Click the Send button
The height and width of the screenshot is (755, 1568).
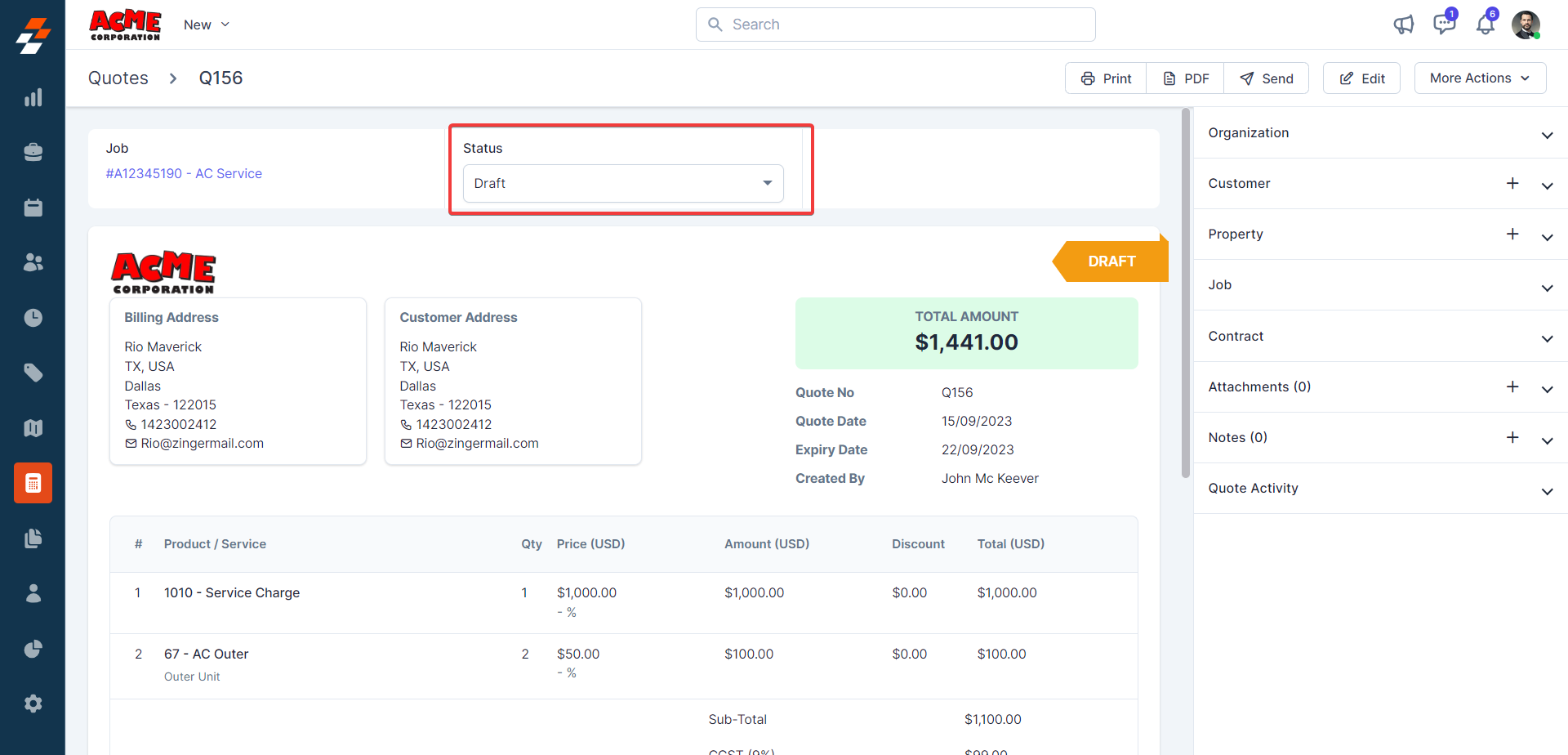pos(1267,78)
